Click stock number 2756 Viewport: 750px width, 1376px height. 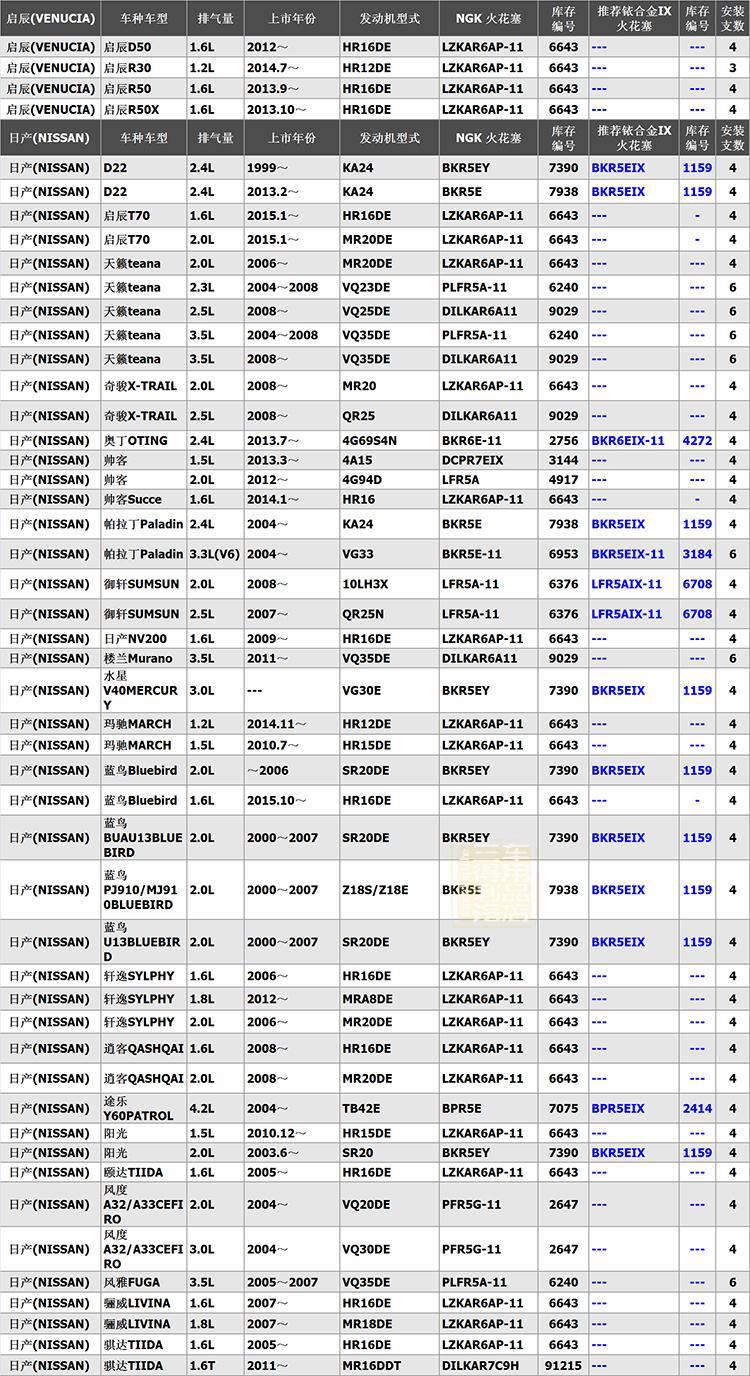(x=563, y=441)
